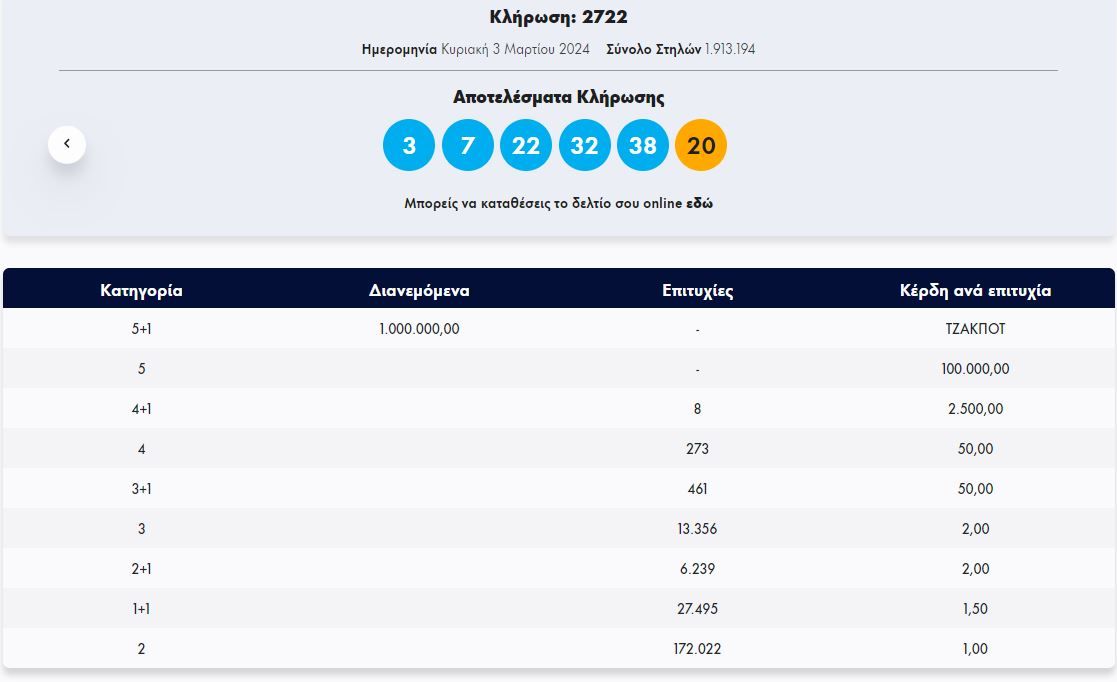
Task: Select the date "Κυριακή 3 Μαρτίου 2024"
Action: point(515,49)
